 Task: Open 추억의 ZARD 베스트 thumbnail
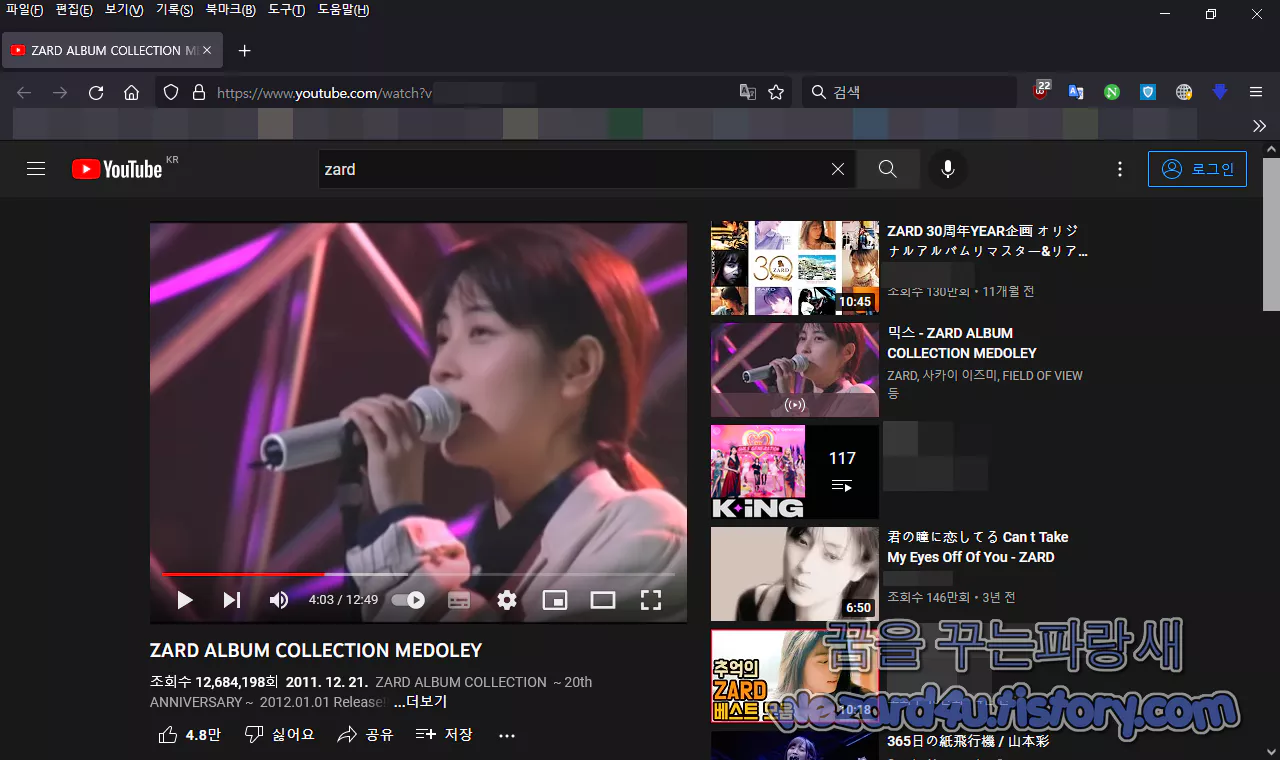795,676
